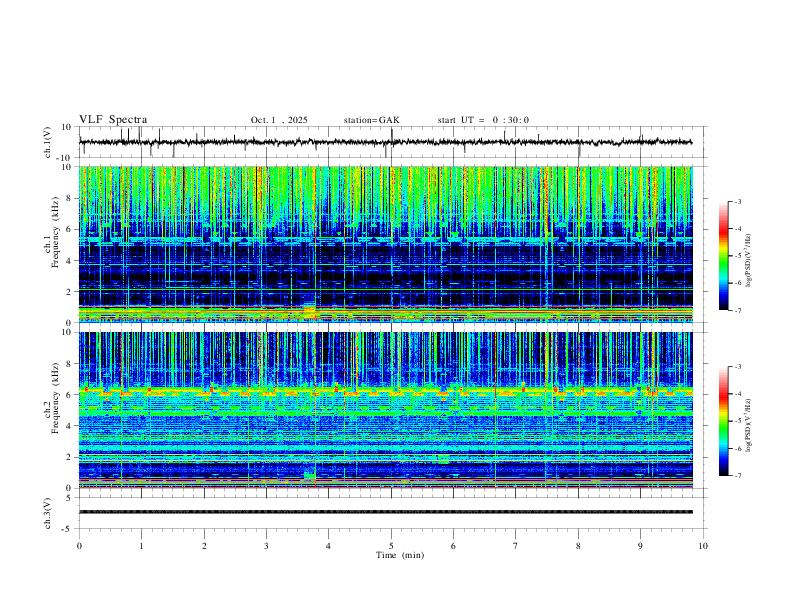This screenshot has height=612, width=792.
Task: Click the ch.1 spectrogram panel
Action: [x=385, y=244]
